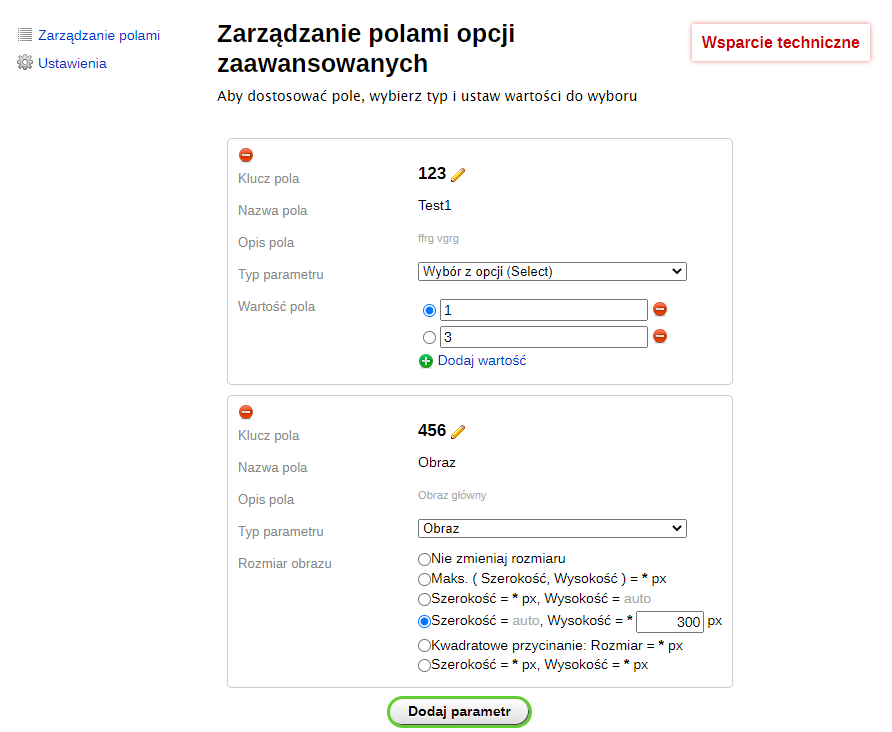Viewport: 892px width, 732px height.
Task: Open the "Obraz" parameter type dropdown
Action: [x=552, y=528]
